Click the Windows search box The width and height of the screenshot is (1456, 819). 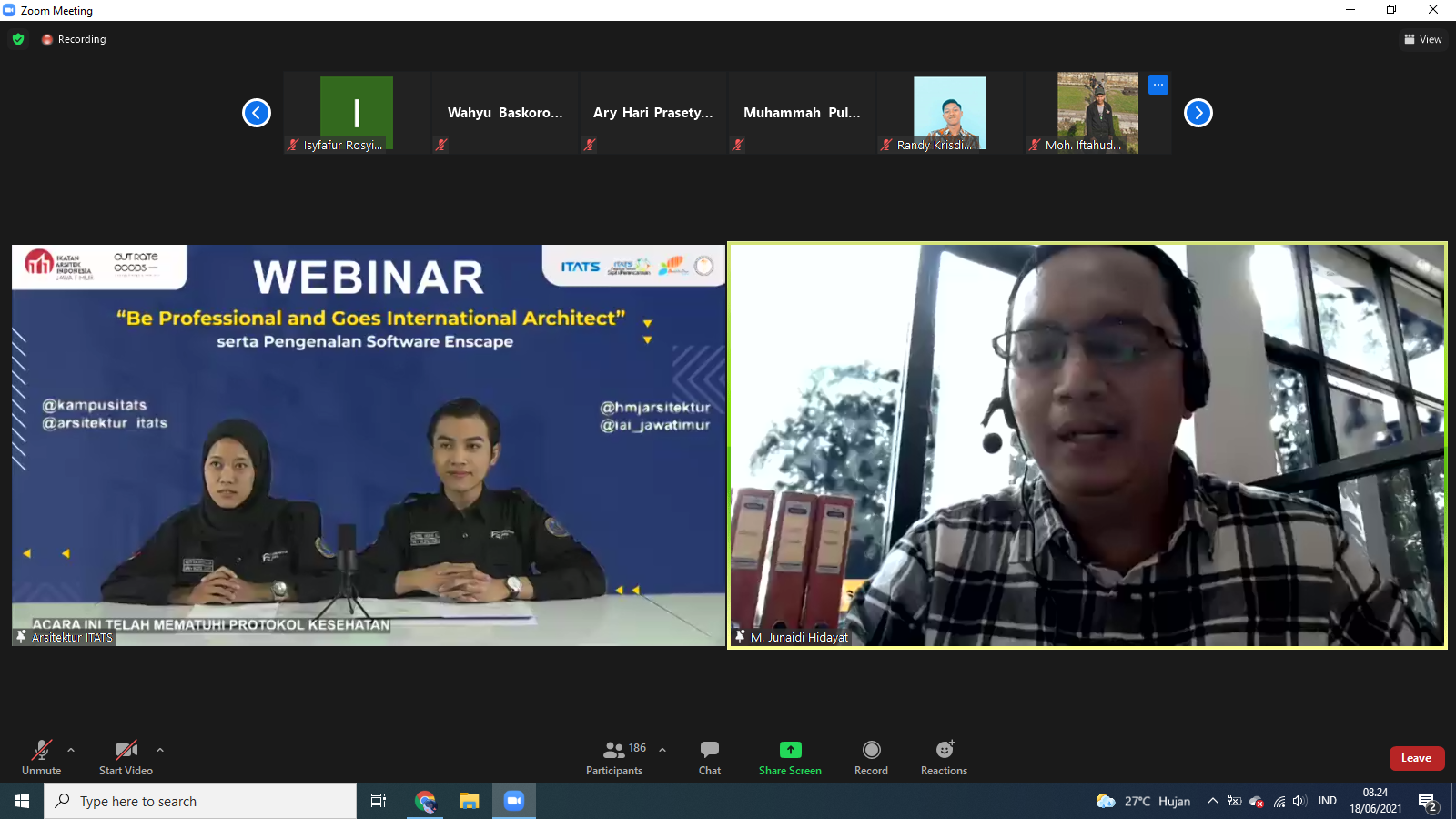[200, 801]
